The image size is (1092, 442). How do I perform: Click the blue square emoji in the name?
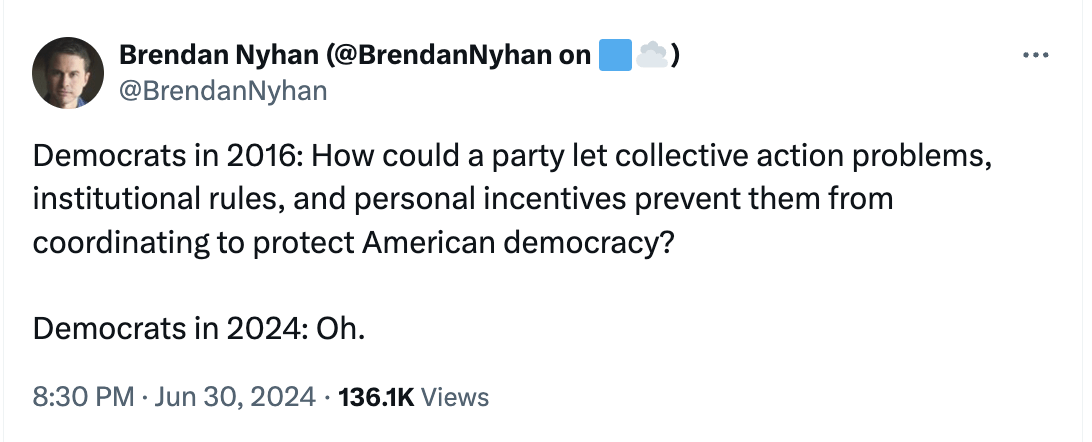click(613, 56)
